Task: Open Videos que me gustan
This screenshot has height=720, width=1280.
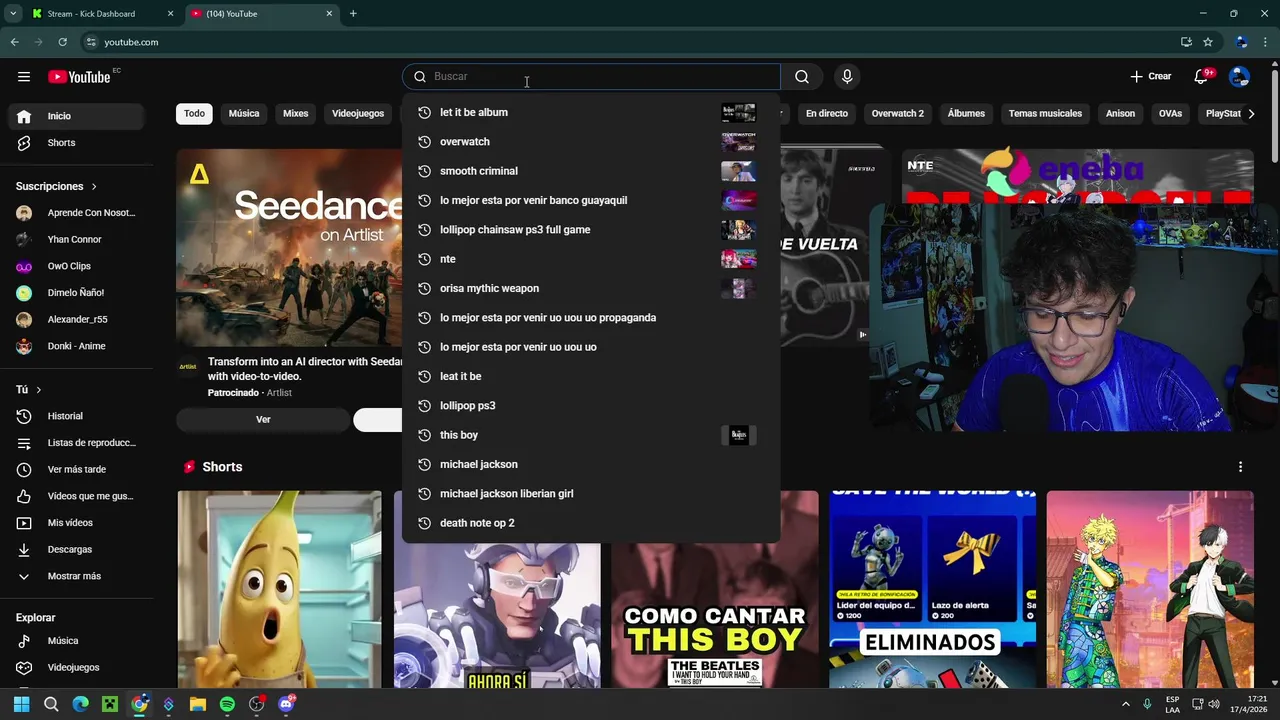Action: pyautogui.click(x=78, y=496)
